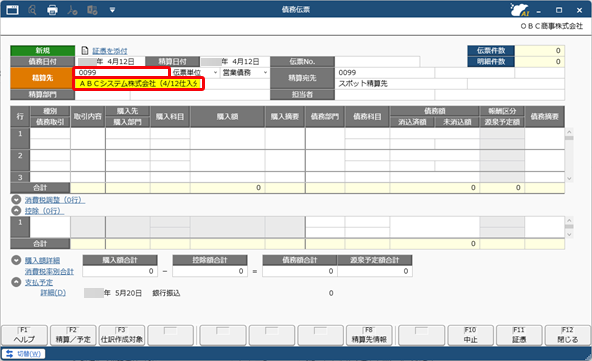
Task: Click F12 閉じる button
Action: [x=568, y=335]
